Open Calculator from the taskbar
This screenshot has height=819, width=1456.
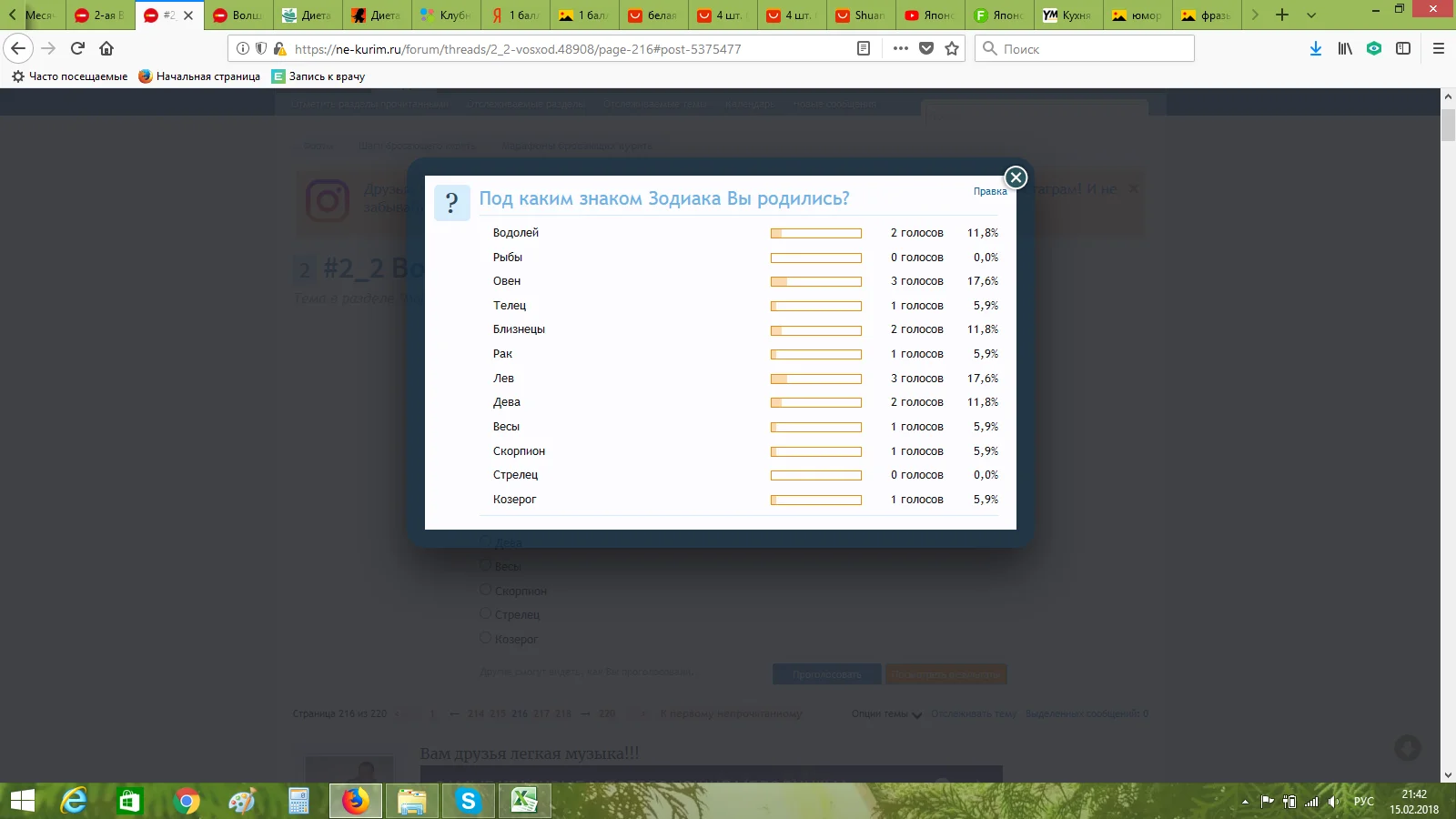299,801
